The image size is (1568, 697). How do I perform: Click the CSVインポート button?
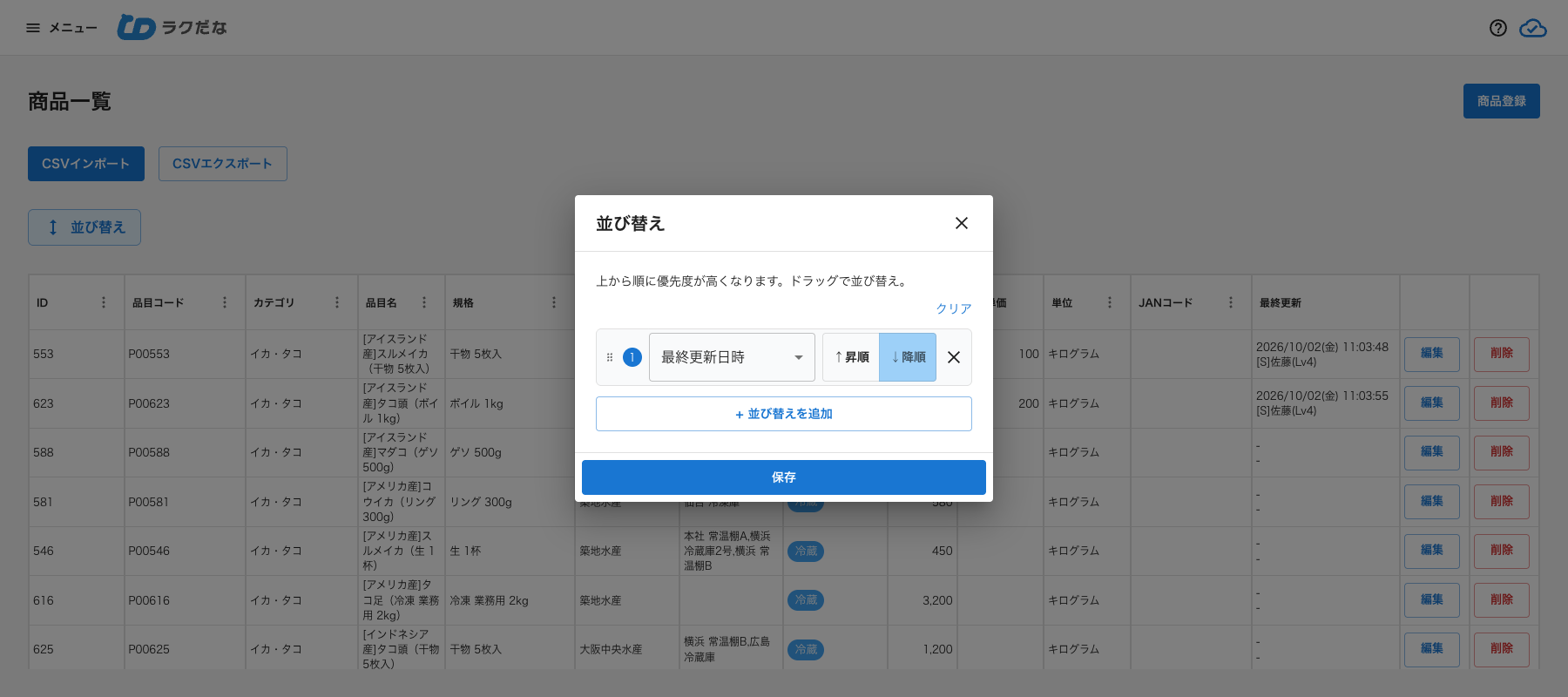tap(86, 164)
